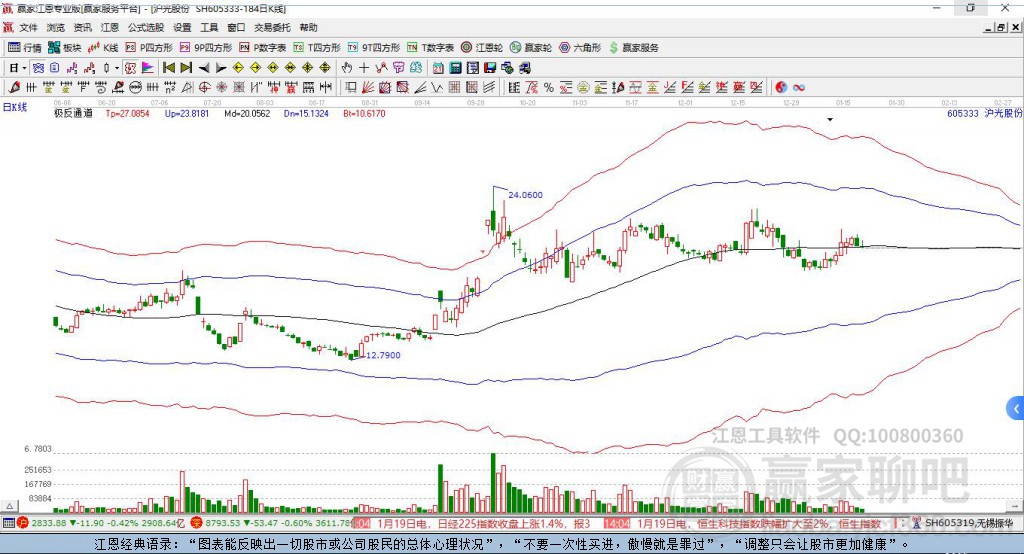
Task: Select the circled crosshair target tool
Action: tap(204, 88)
